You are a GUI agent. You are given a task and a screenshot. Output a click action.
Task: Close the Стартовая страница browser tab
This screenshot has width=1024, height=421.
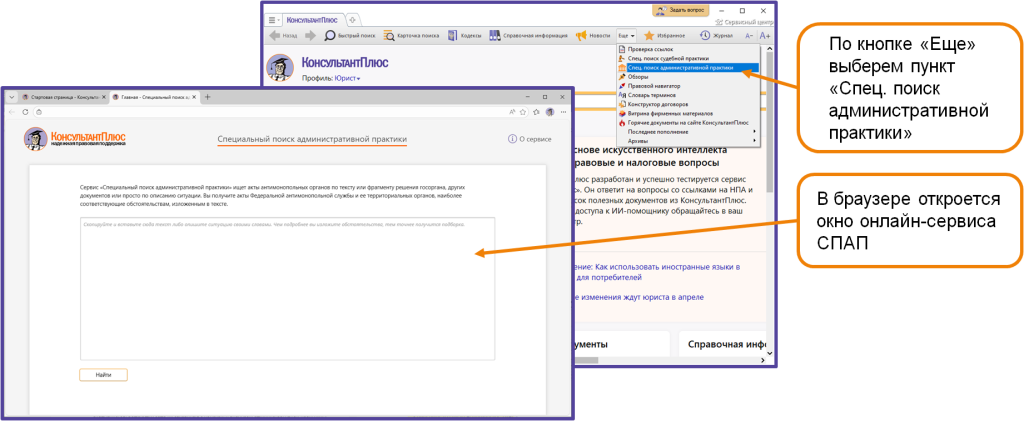pyautogui.click(x=103, y=97)
